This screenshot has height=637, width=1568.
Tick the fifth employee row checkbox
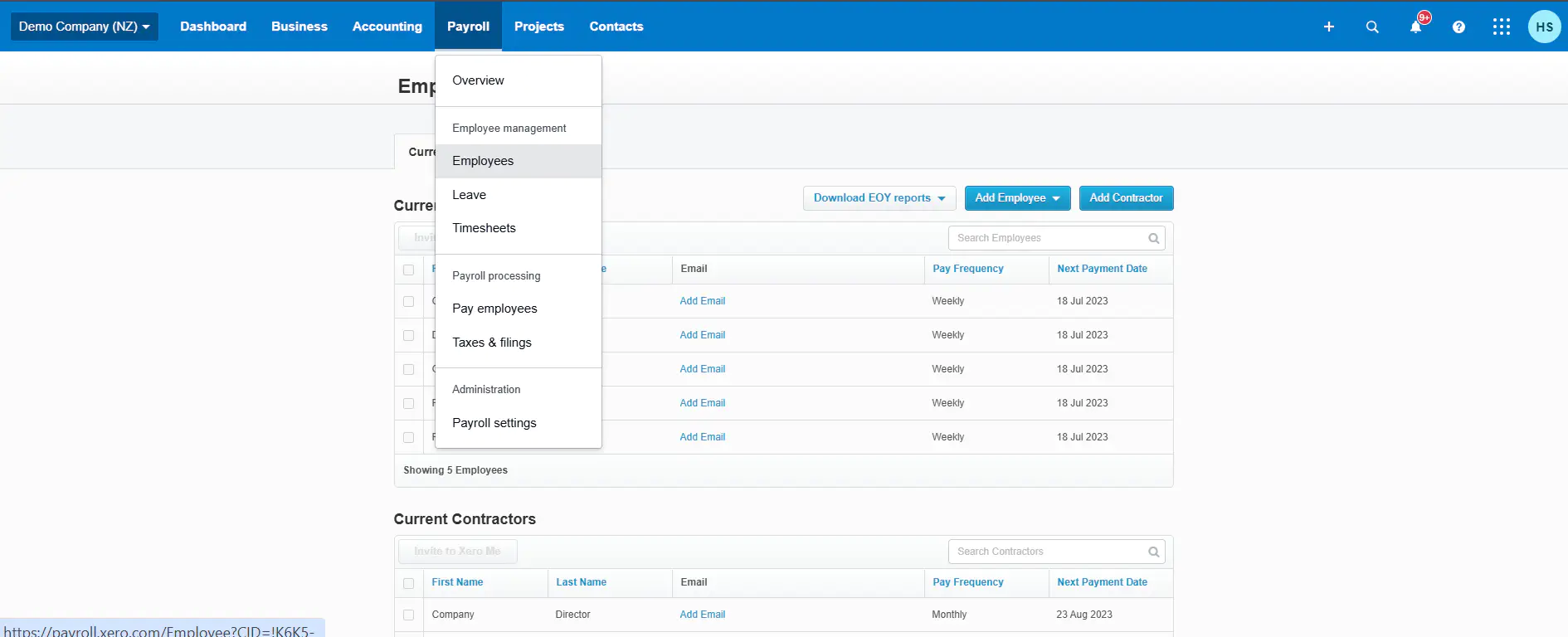[408, 437]
